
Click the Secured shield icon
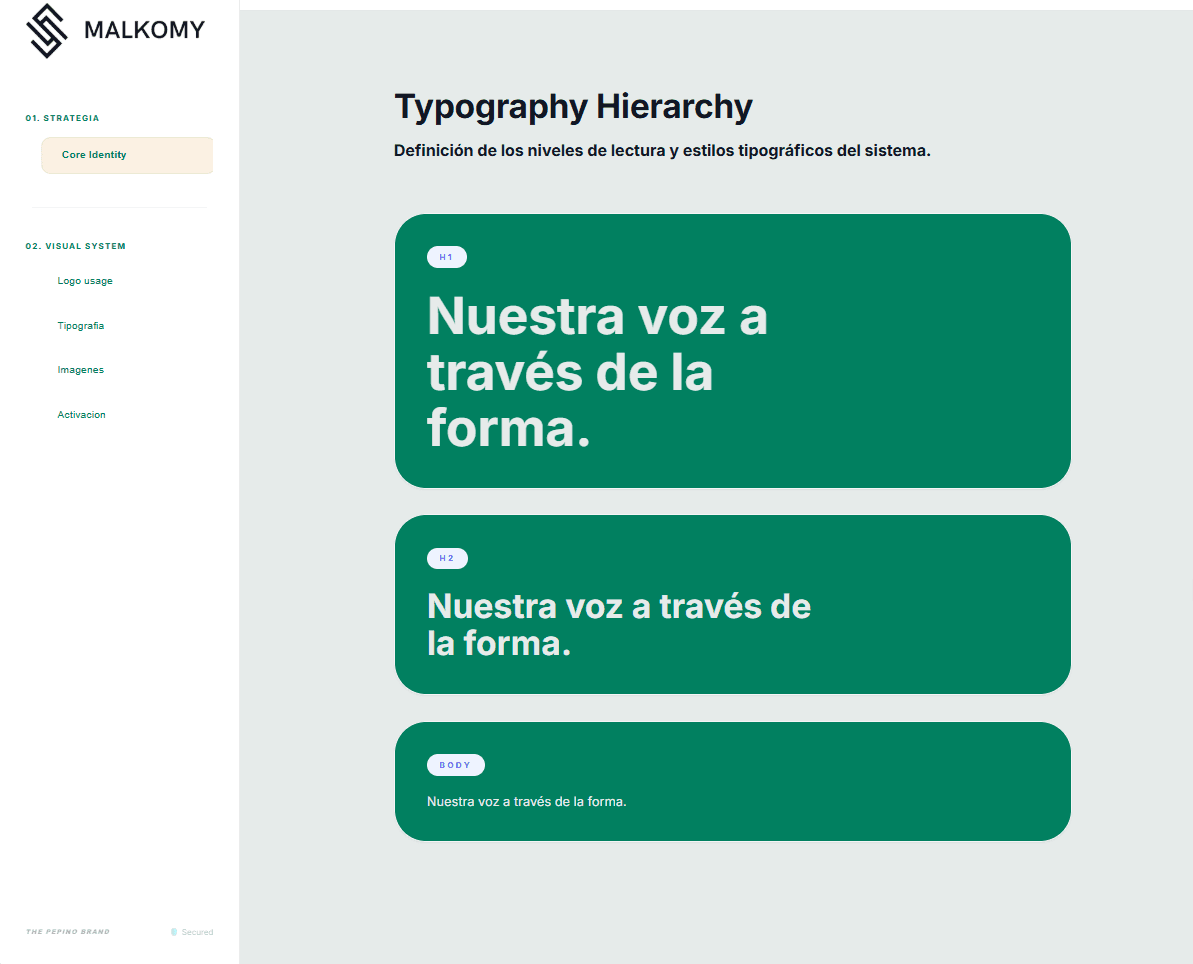(174, 932)
